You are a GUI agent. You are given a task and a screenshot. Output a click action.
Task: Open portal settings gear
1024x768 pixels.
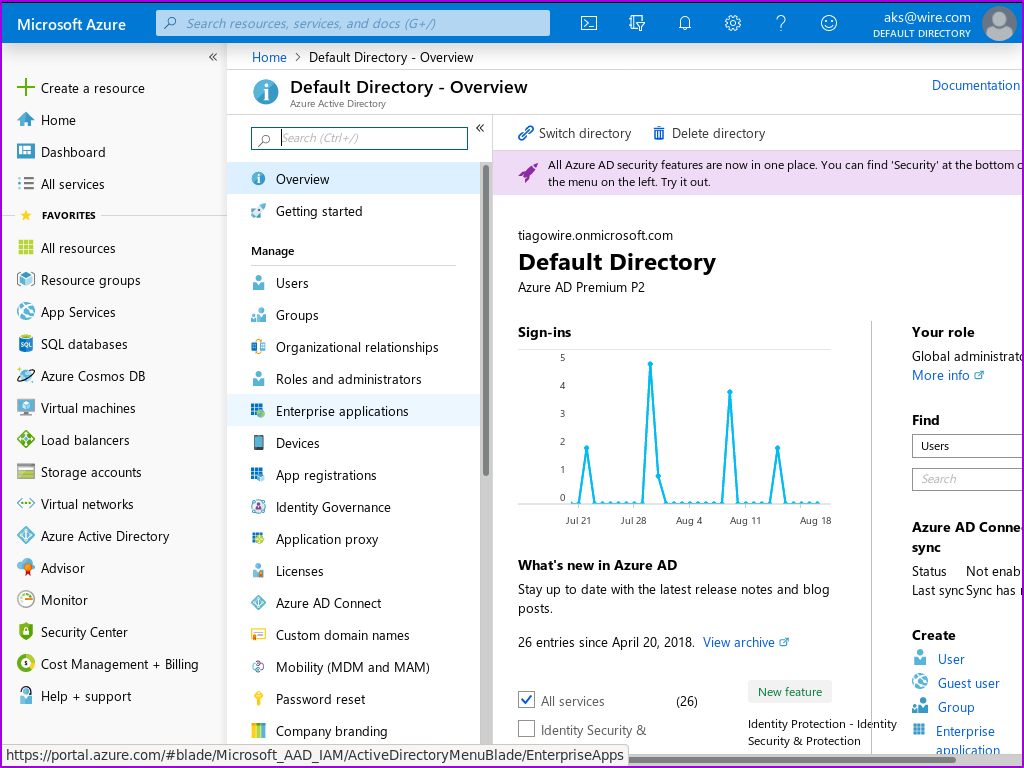[733, 24]
